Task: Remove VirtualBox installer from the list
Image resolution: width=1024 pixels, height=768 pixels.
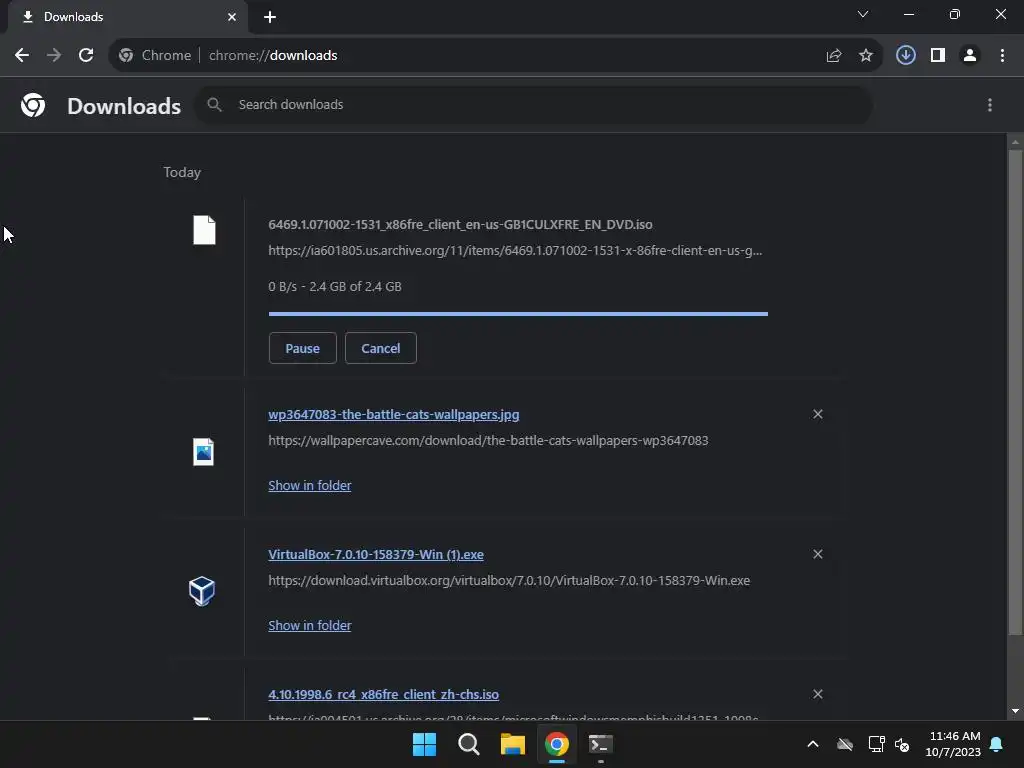Action: [x=818, y=554]
